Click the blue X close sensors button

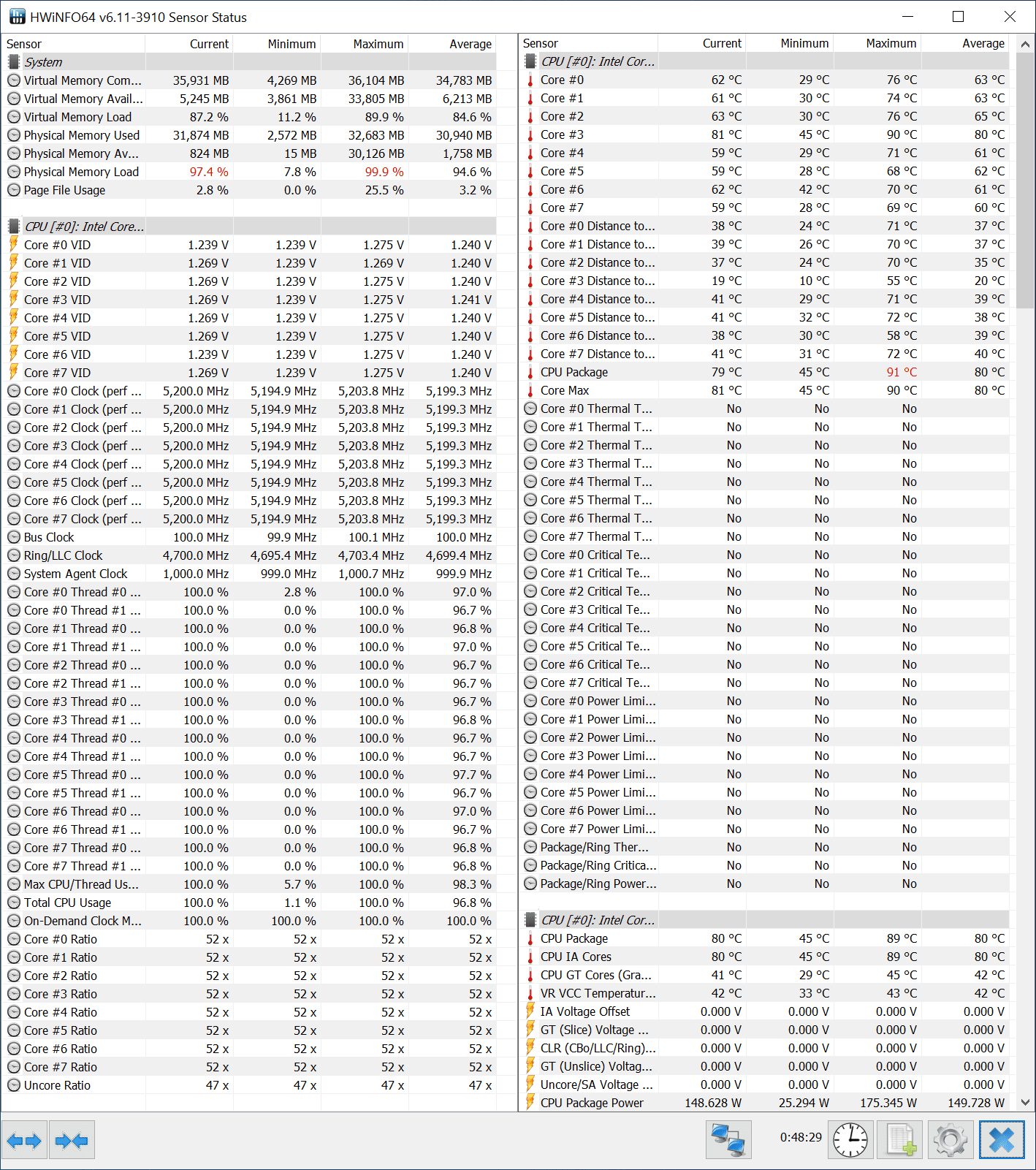1002,1140
